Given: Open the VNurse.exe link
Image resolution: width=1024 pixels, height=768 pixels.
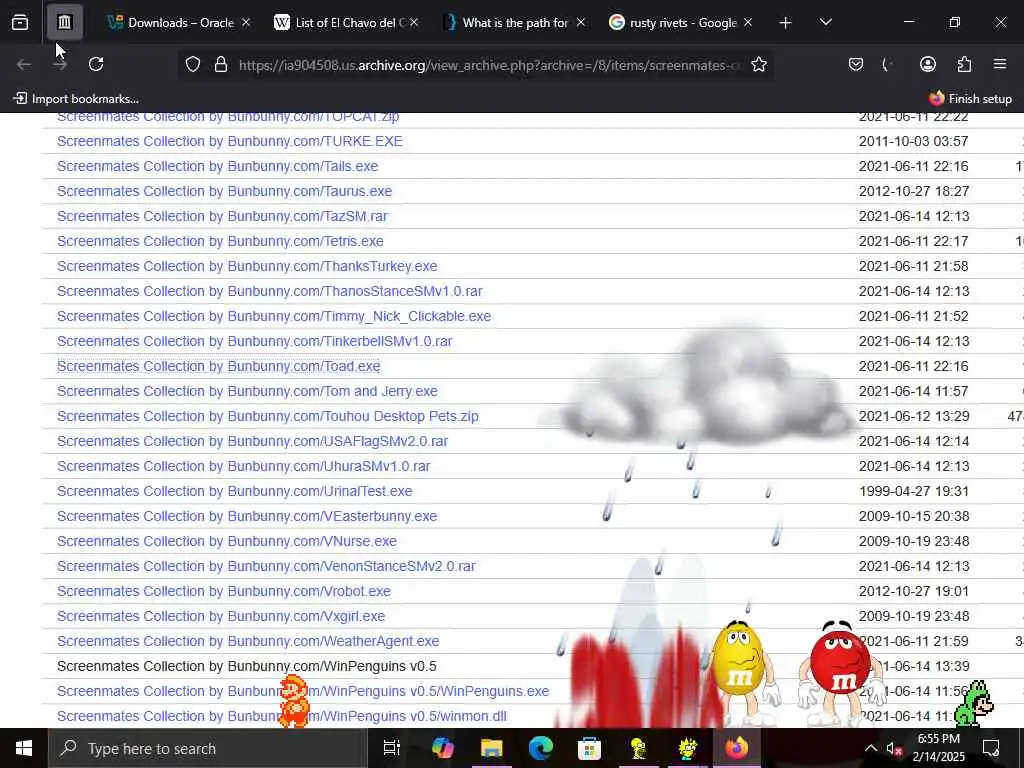Looking at the screenshot, I should pos(227,541).
